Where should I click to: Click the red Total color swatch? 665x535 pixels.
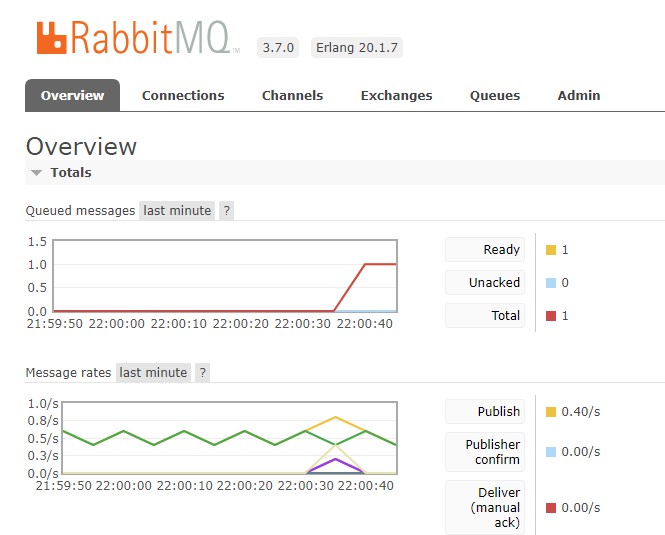pos(550,316)
